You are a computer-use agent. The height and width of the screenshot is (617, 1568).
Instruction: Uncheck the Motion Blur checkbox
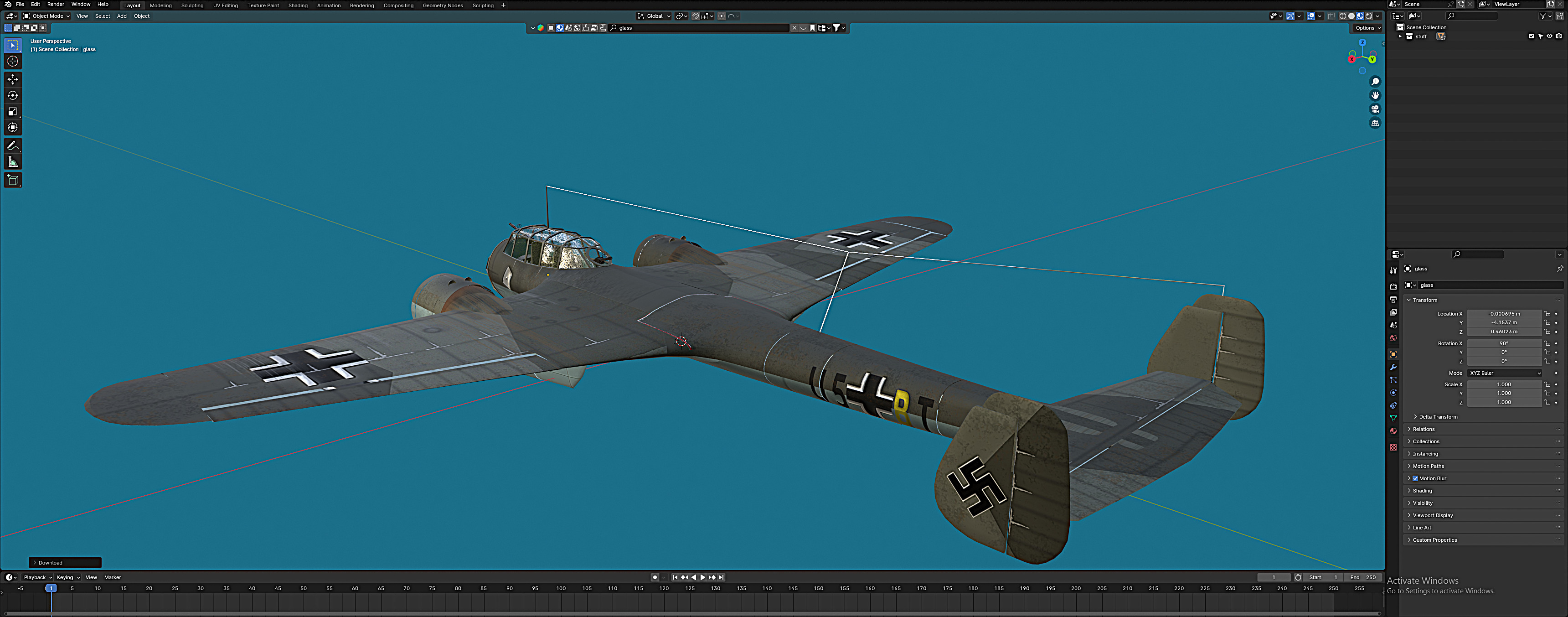(x=1415, y=479)
